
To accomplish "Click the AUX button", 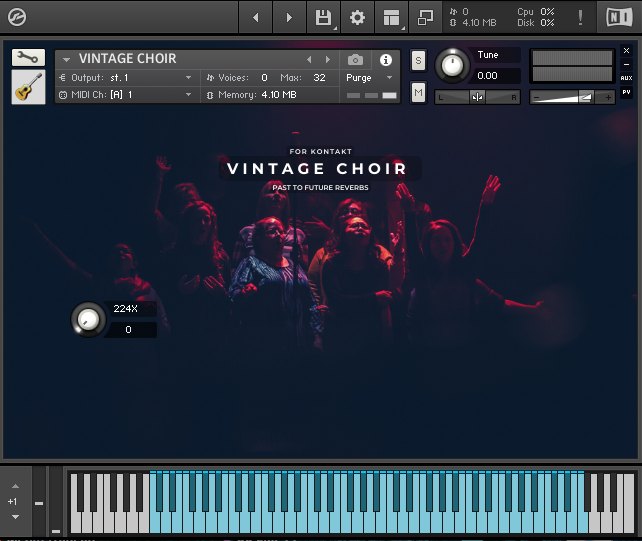I will pos(626,78).
